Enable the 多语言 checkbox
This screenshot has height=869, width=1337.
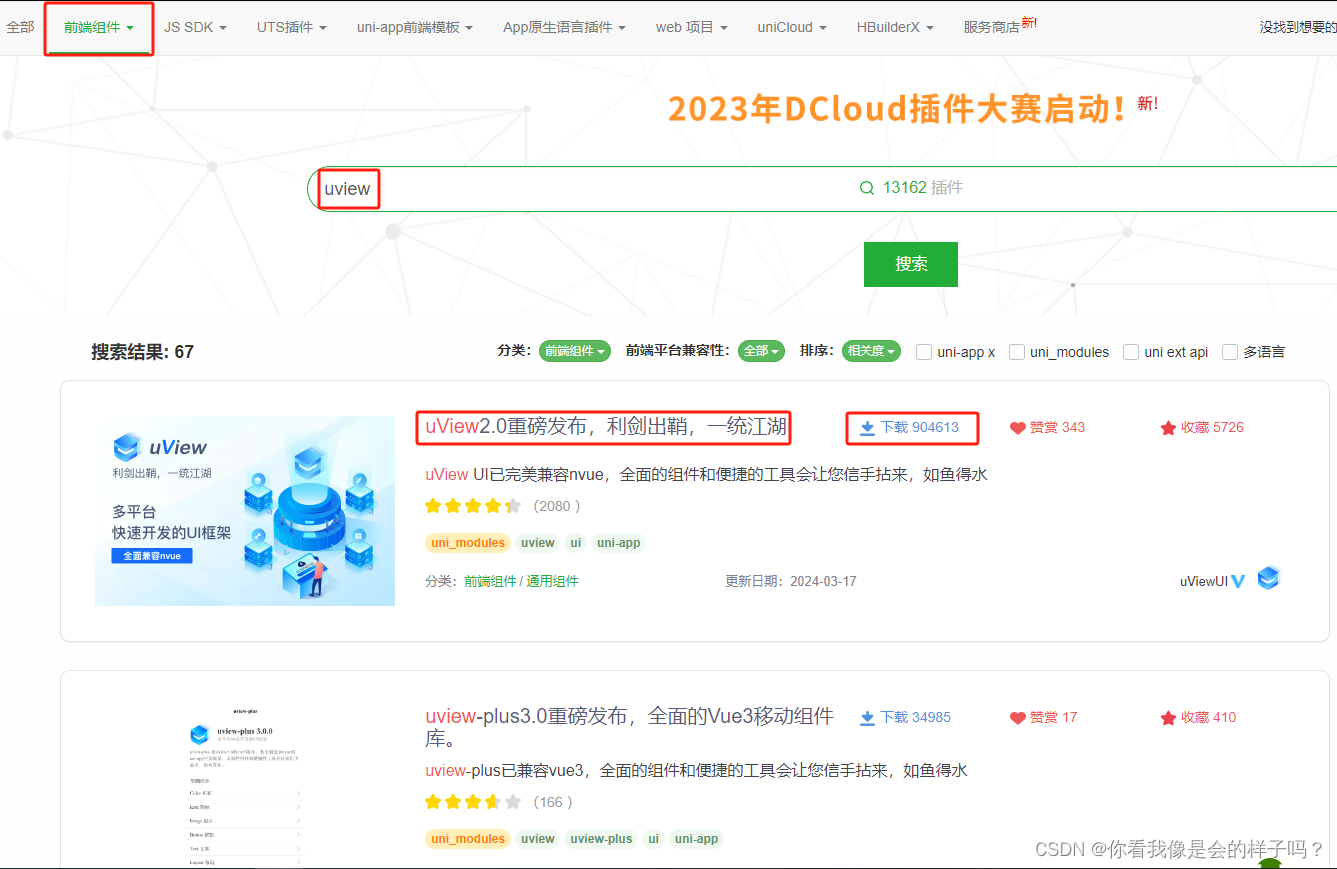(x=1230, y=352)
